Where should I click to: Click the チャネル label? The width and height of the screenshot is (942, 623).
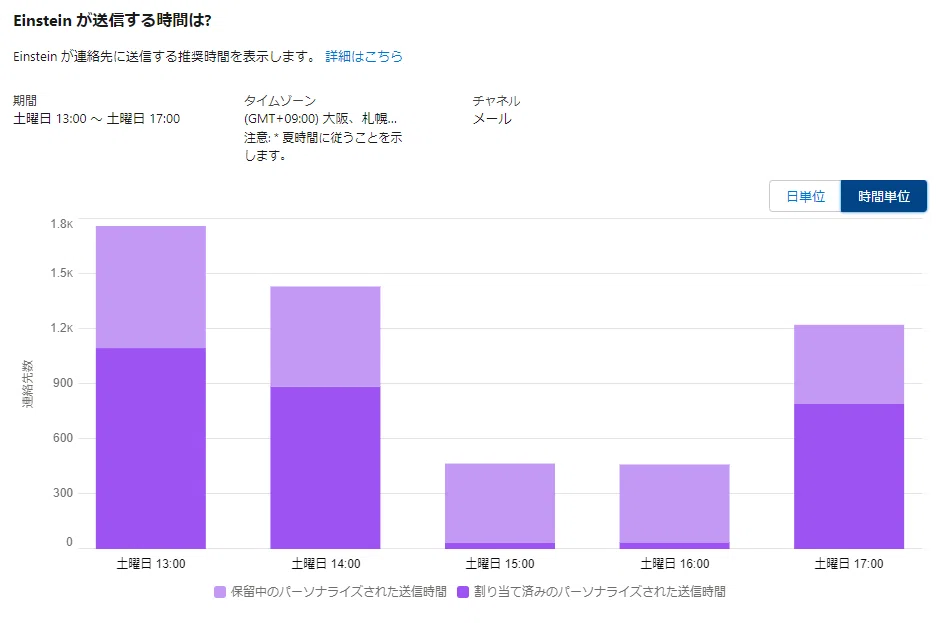pyautogui.click(x=496, y=100)
